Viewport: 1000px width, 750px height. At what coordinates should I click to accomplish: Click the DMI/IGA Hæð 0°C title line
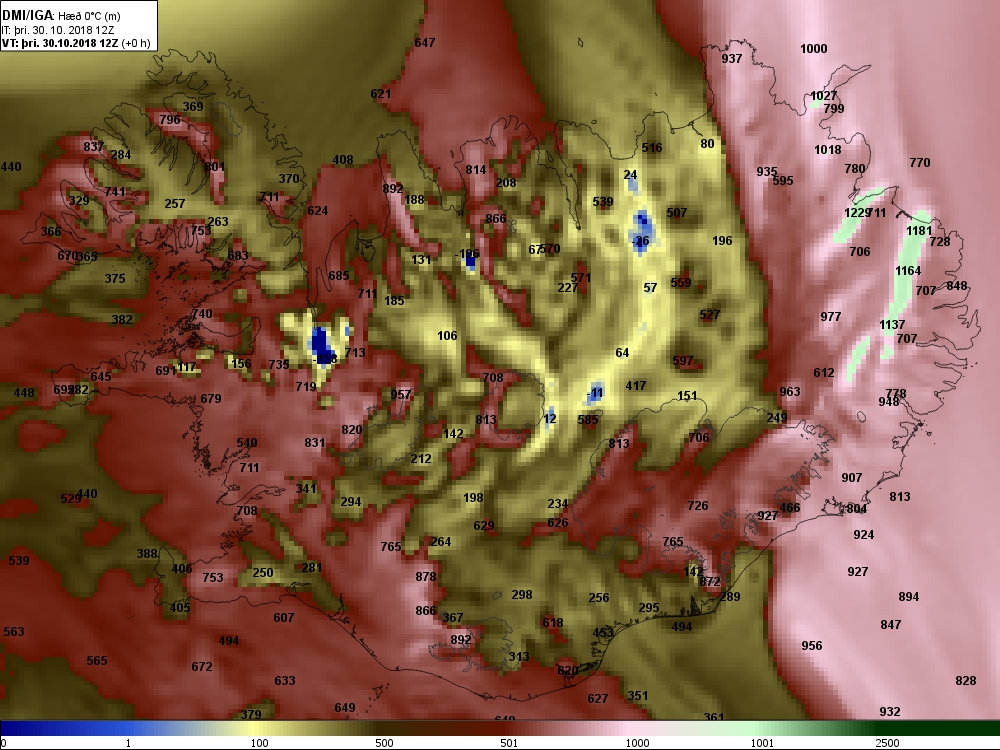(x=61, y=16)
